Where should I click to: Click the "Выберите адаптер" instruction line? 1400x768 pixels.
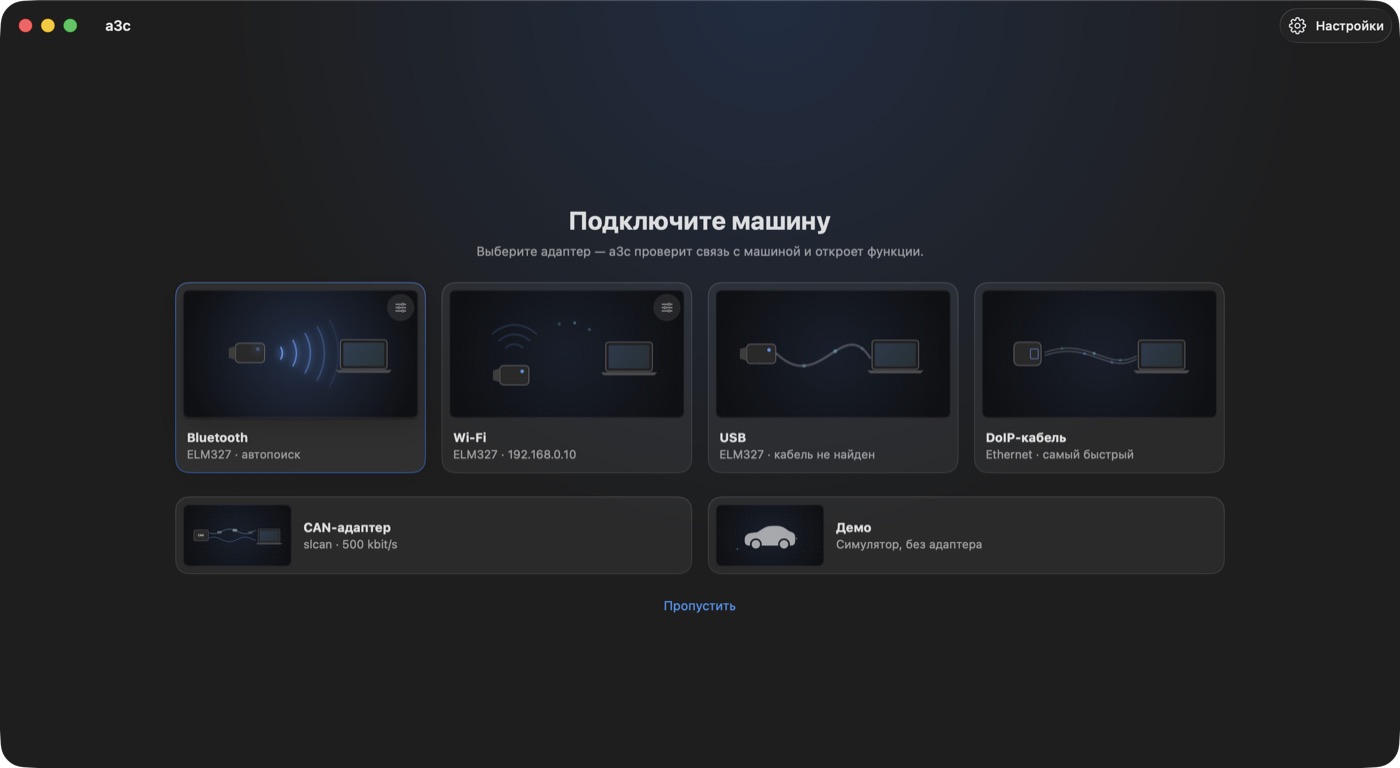(700, 252)
